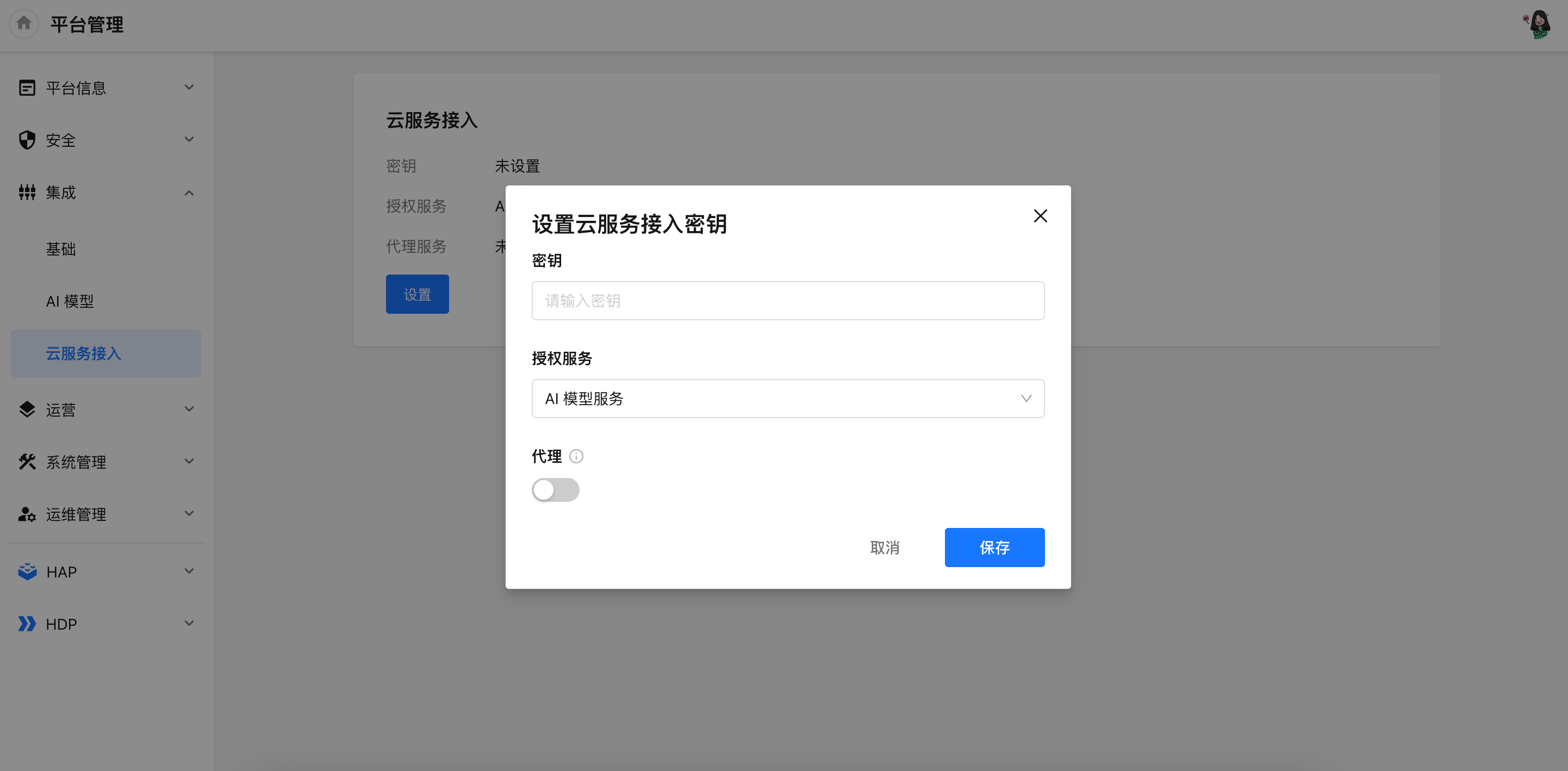
Task: Click the 未设置 key status text
Action: [x=518, y=166]
